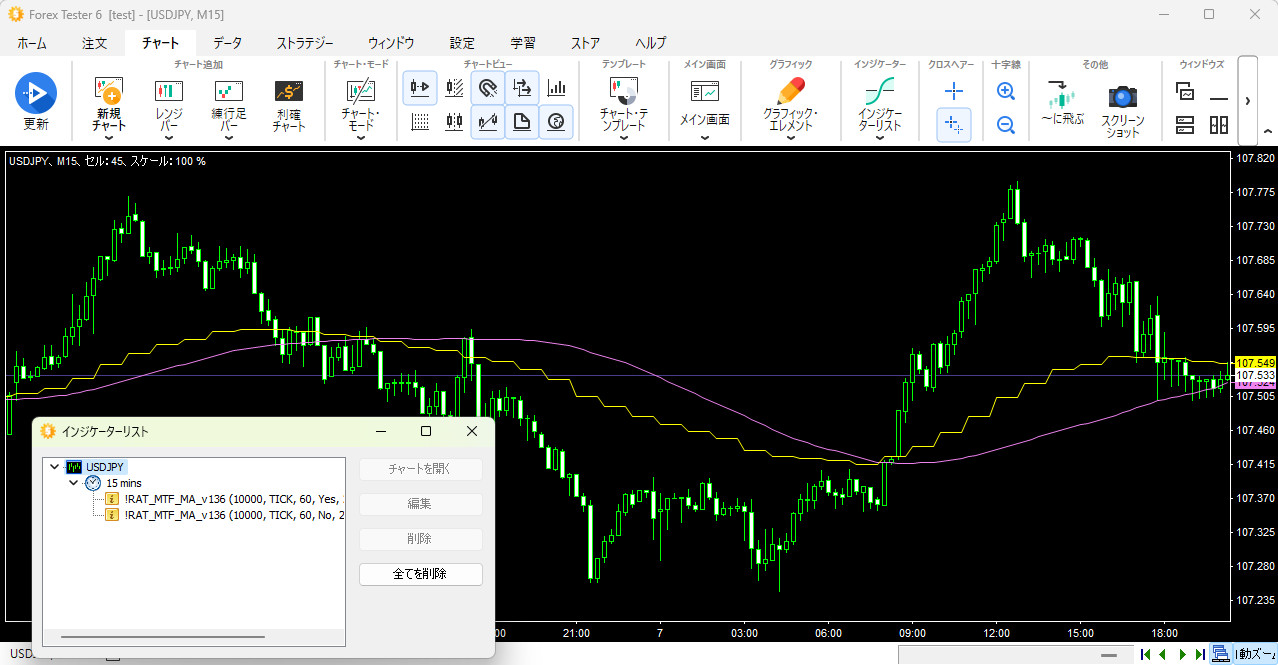Collapse the 15 mins tree node

(74, 483)
